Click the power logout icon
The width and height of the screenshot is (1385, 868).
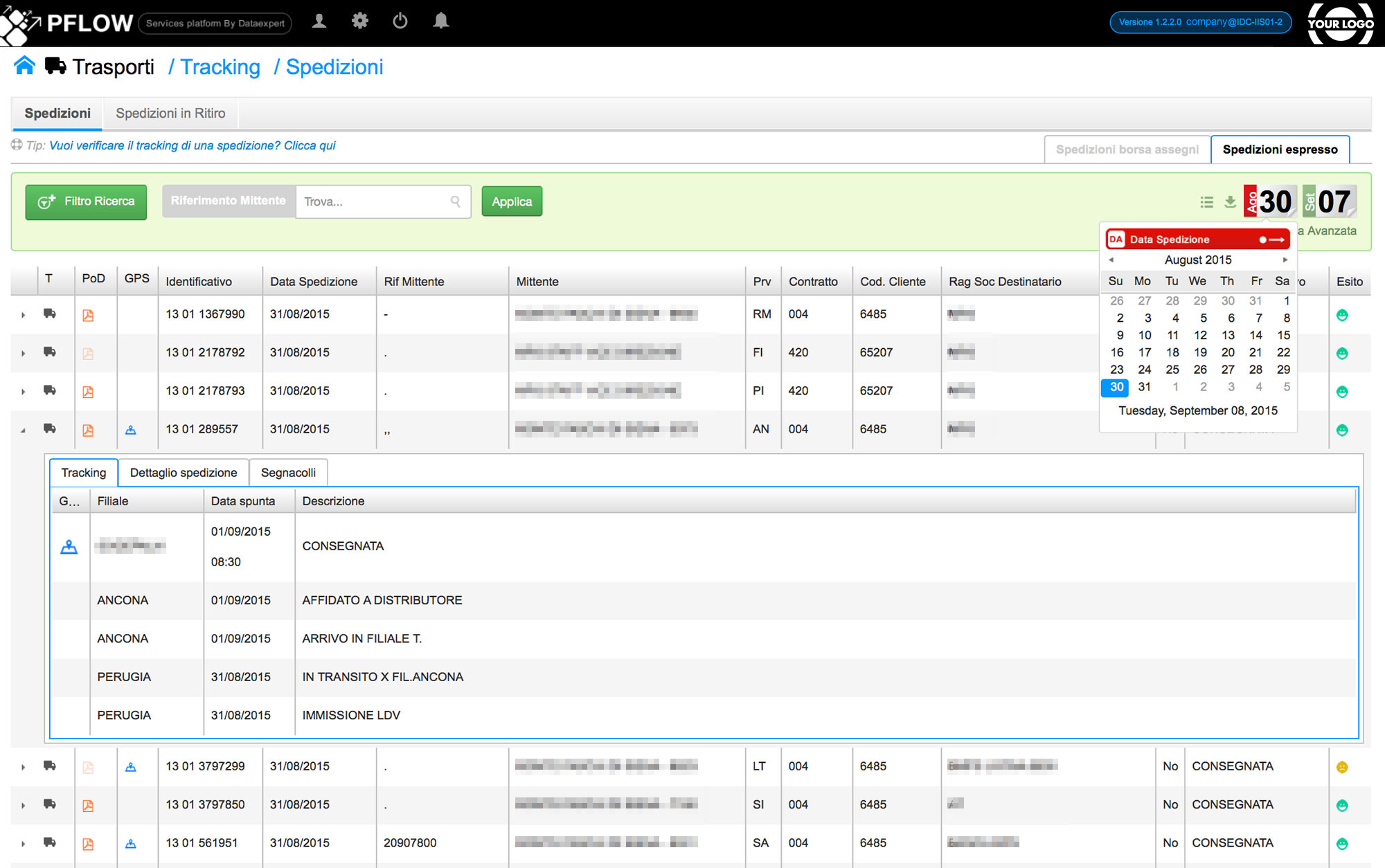click(x=400, y=21)
